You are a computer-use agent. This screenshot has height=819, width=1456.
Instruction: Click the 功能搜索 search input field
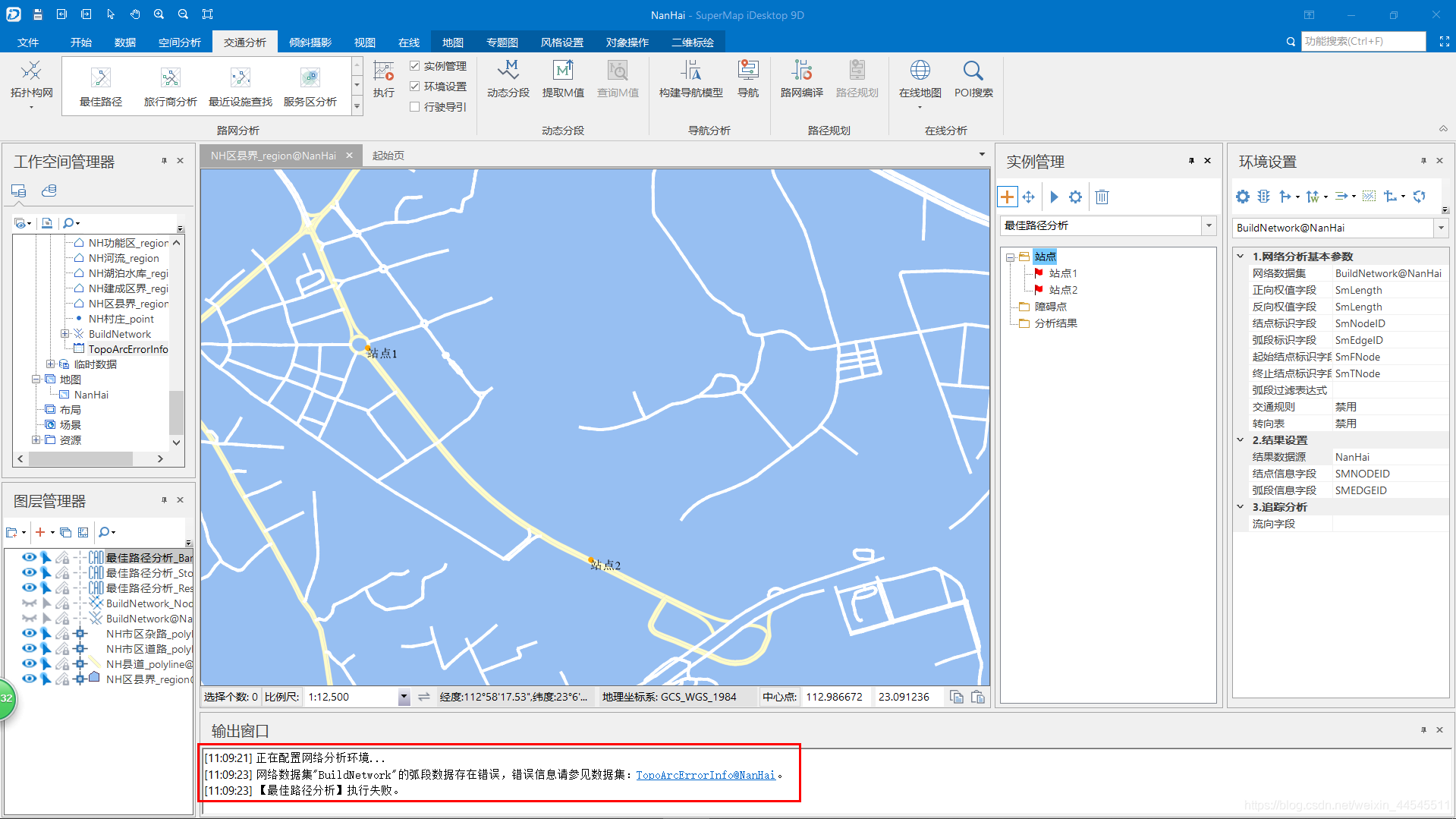(1363, 42)
